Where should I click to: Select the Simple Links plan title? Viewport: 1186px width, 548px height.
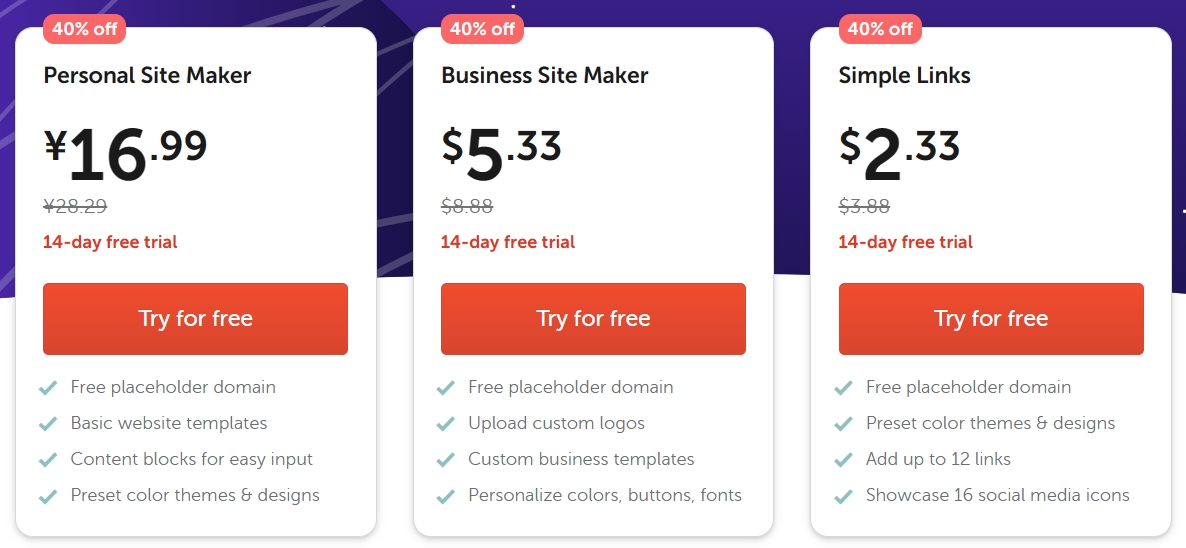tap(905, 76)
